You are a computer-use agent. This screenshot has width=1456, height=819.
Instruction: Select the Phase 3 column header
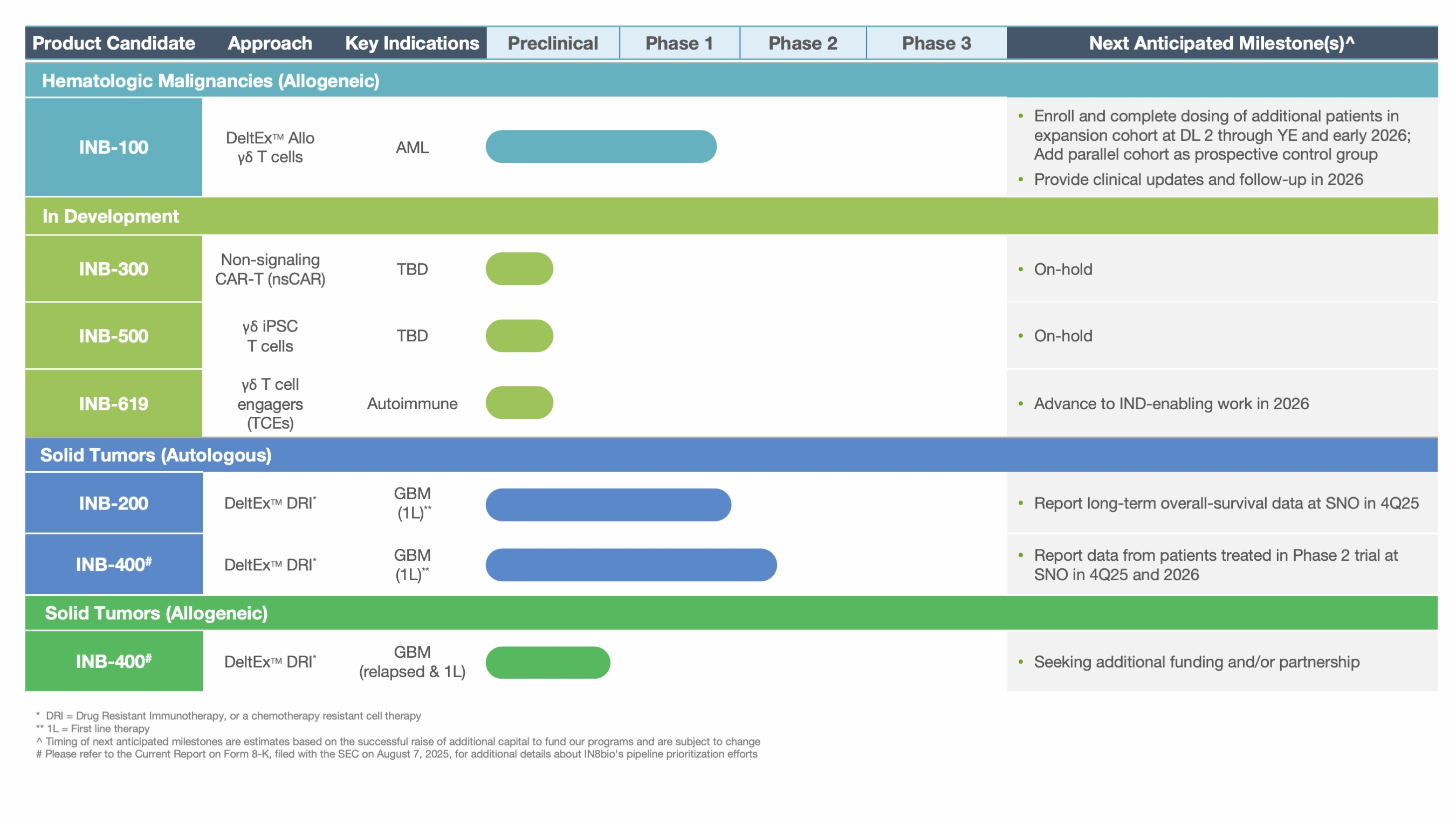coord(936,43)
